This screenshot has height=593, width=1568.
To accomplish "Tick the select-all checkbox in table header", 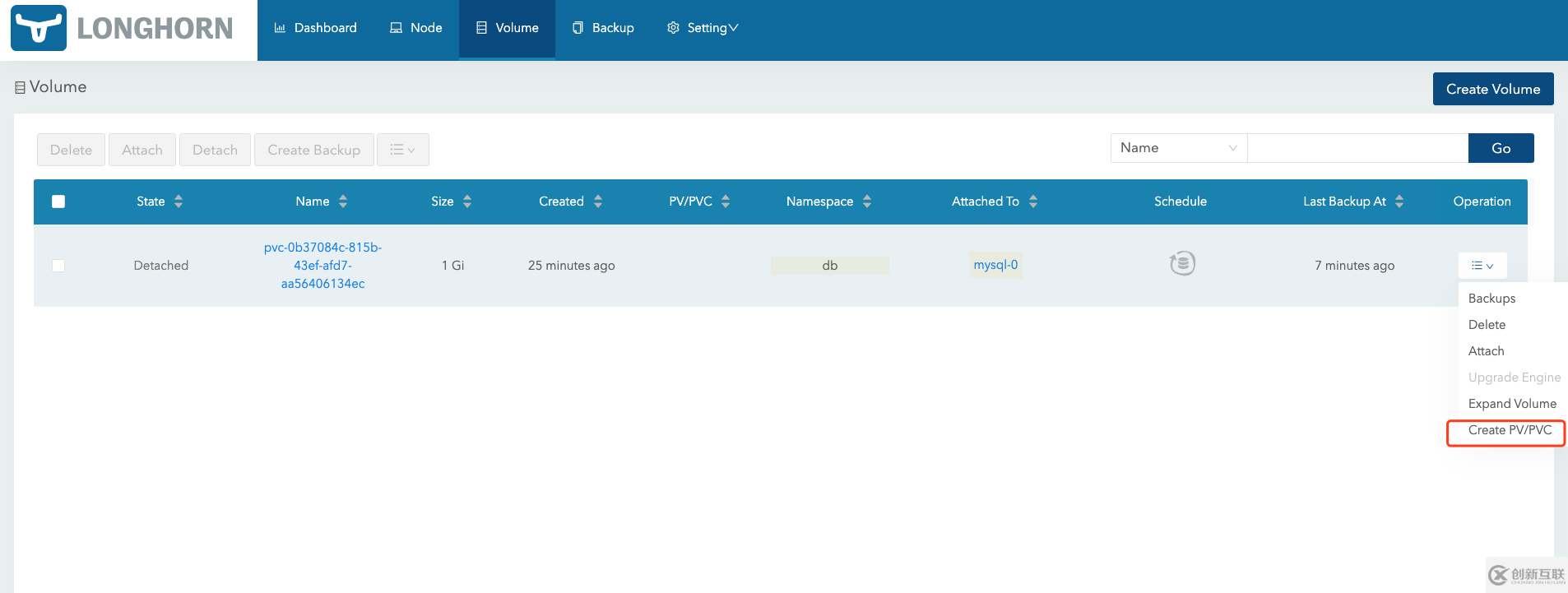I will [58, 202].
